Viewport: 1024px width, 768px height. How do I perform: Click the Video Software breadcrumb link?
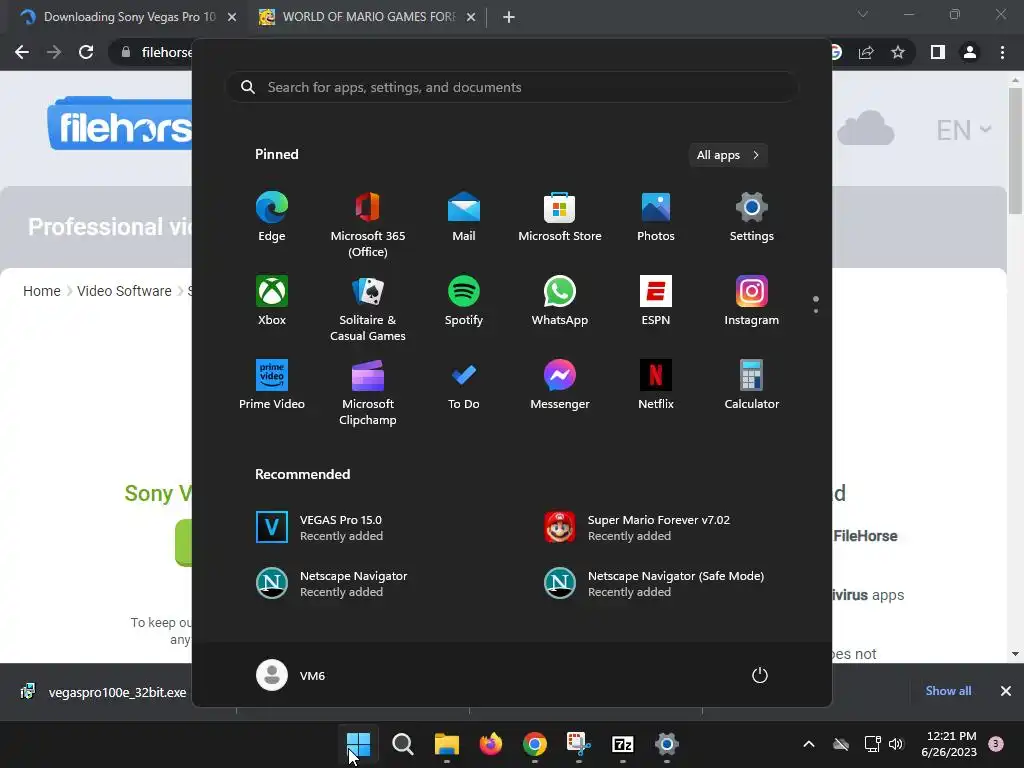tap(124, 291)
